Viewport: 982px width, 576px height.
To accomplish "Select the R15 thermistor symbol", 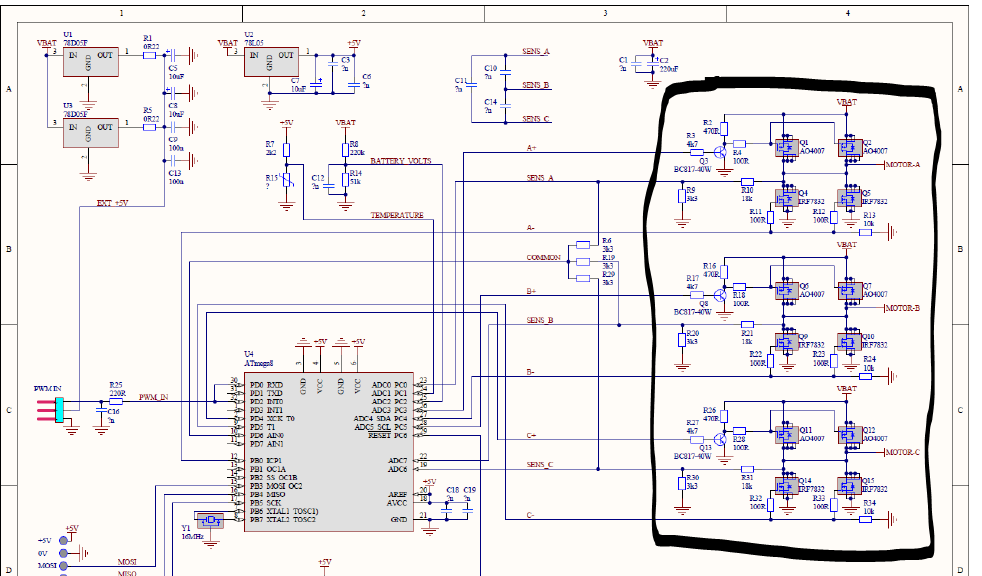I will click(x=287, y=181).
